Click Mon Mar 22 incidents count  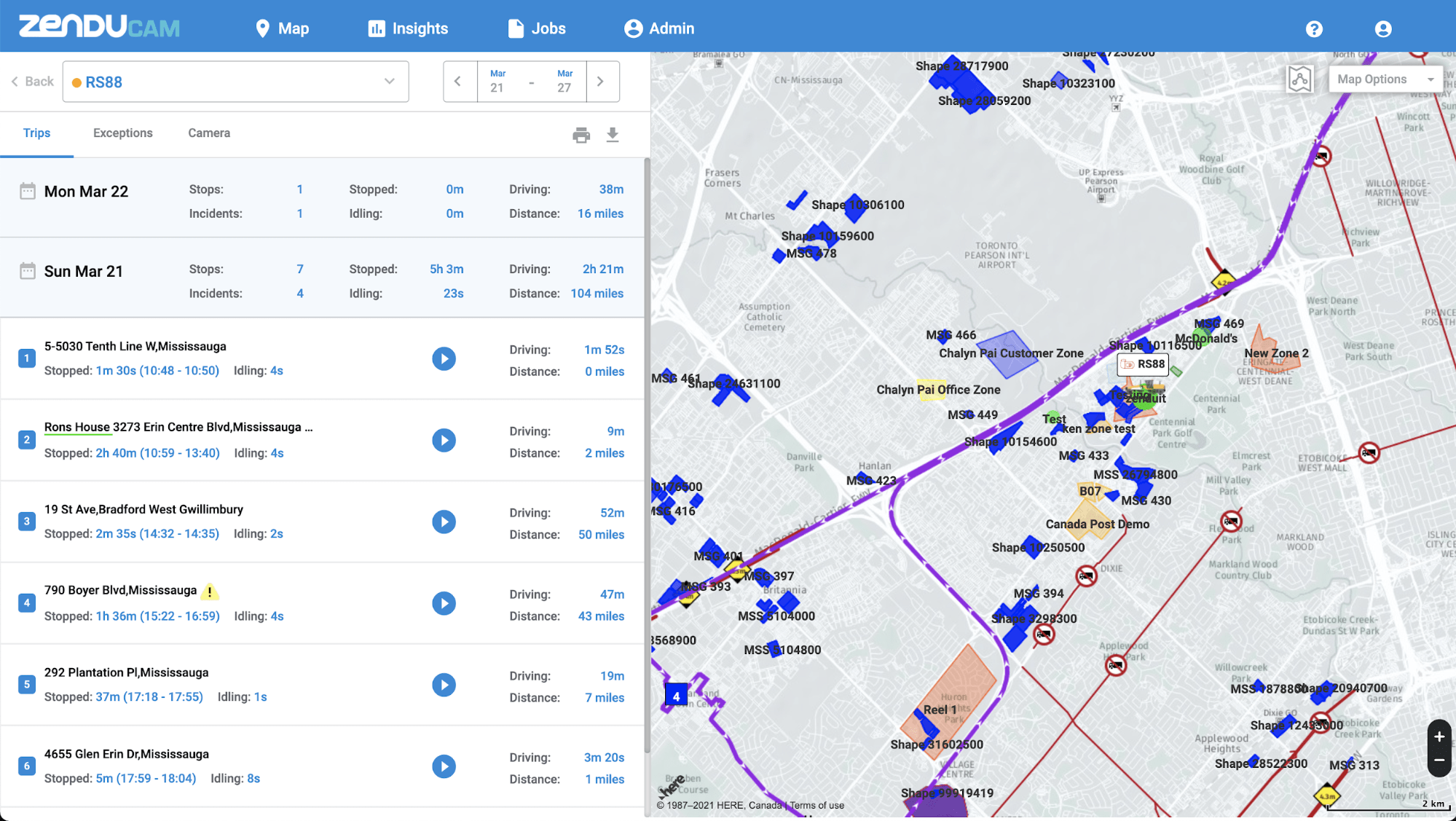(x=299, y=213)
